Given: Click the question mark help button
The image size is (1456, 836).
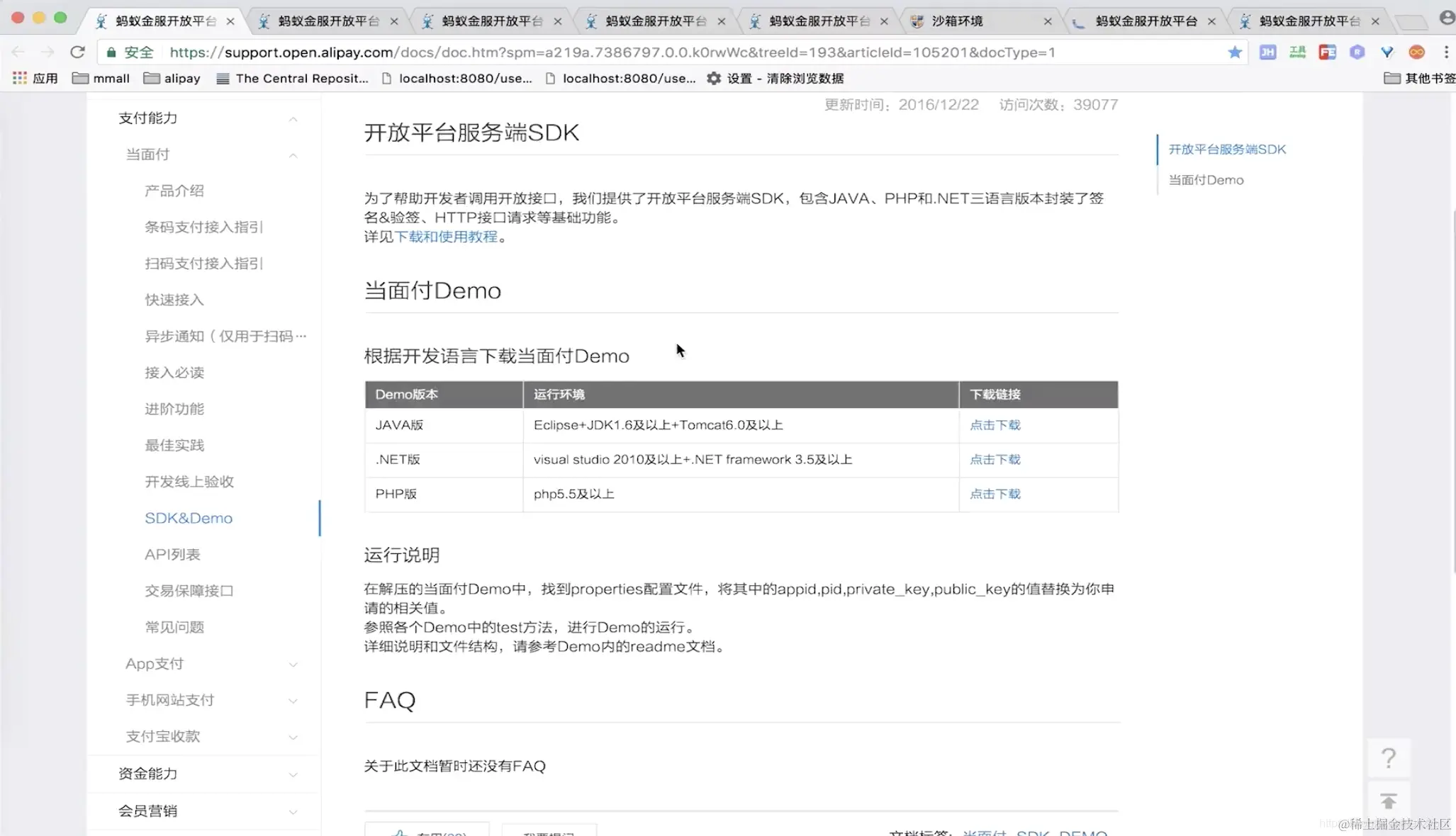Looking at the screenshot, I should point(1388,758).
